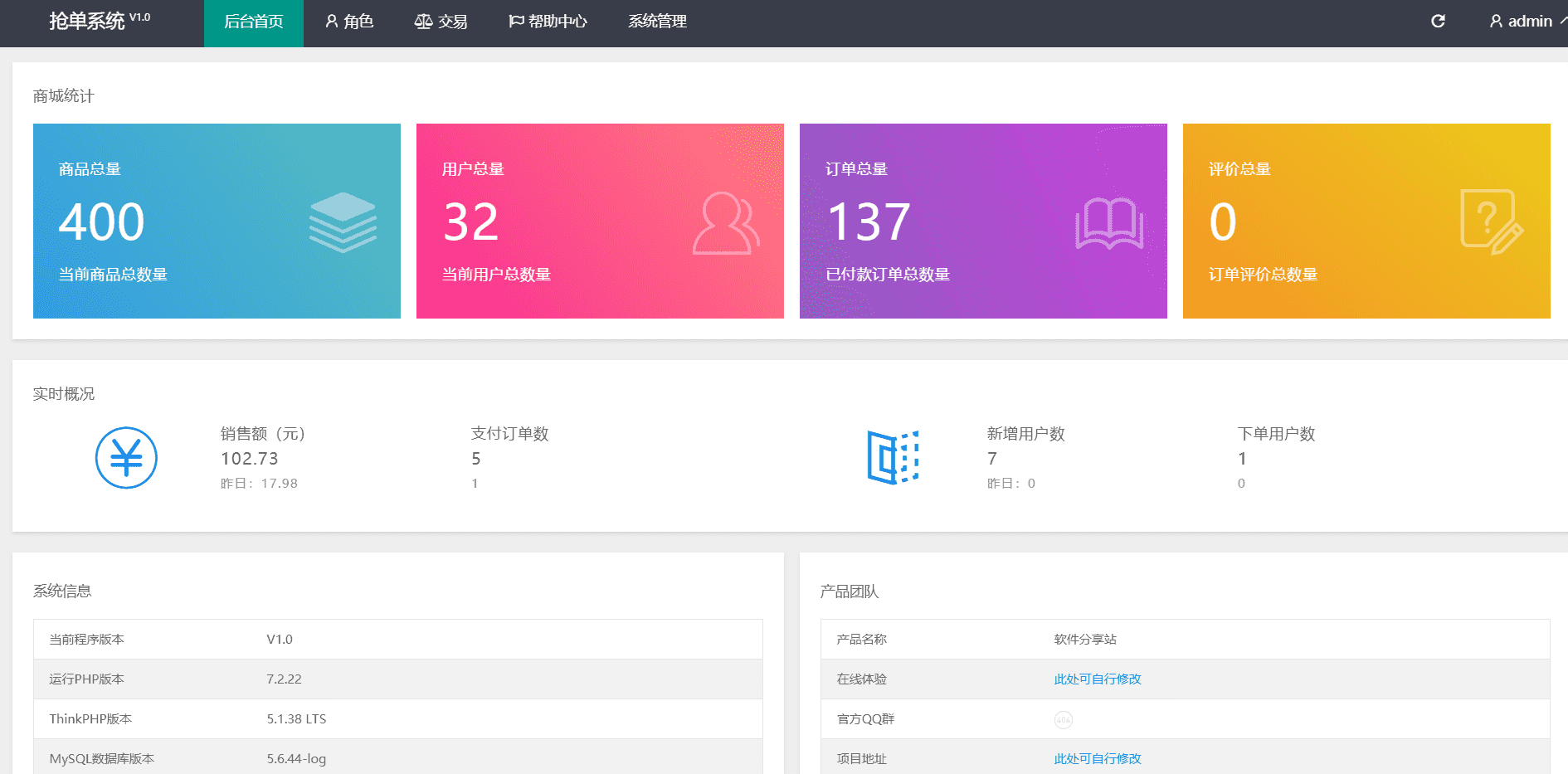Switch to the 后台首页 tab

(254, 22)
